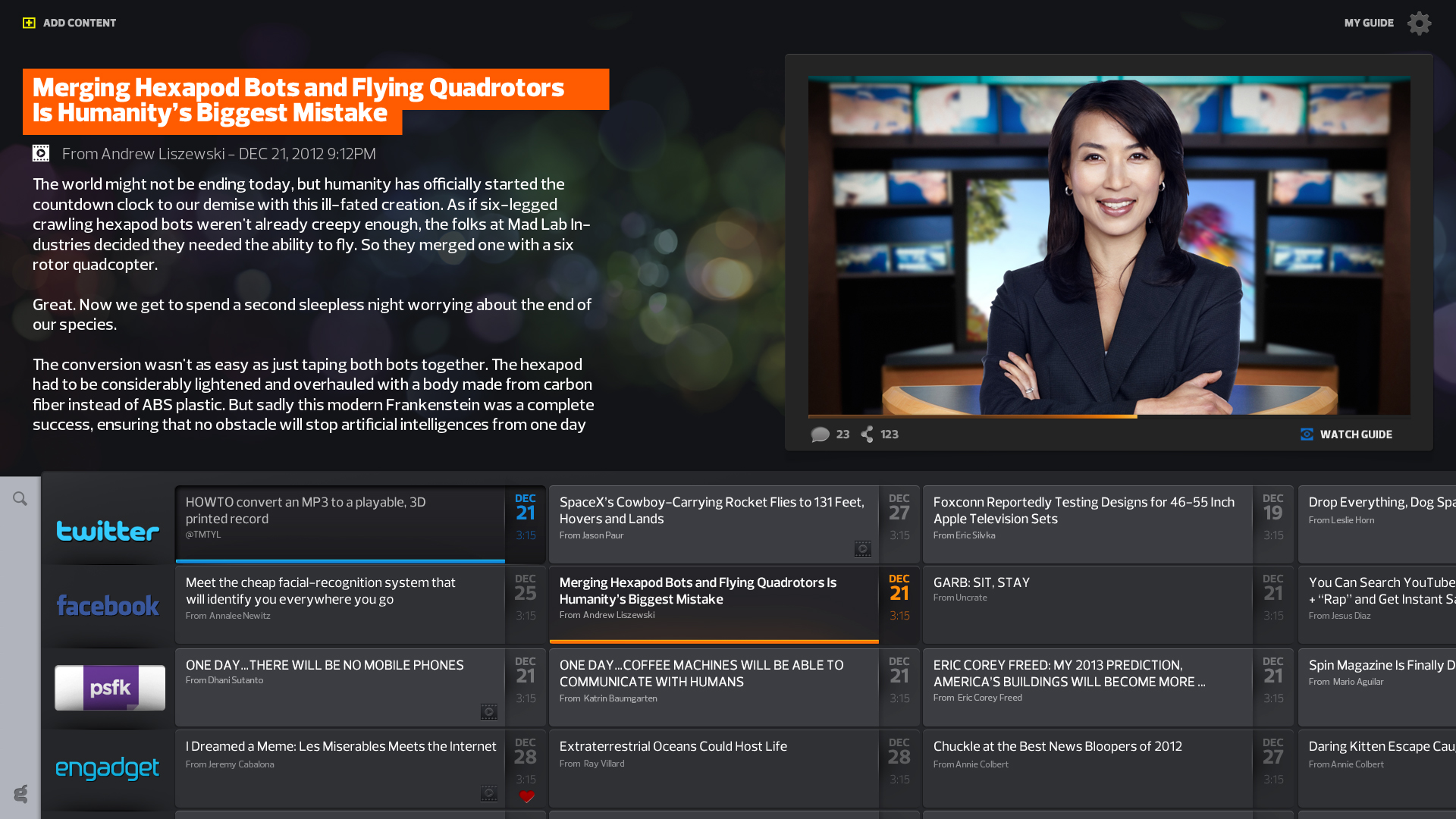1456x819 pixels.
Task: Select the Twitter channel logo
Action: pyautogui.click(x=108, y=530)
